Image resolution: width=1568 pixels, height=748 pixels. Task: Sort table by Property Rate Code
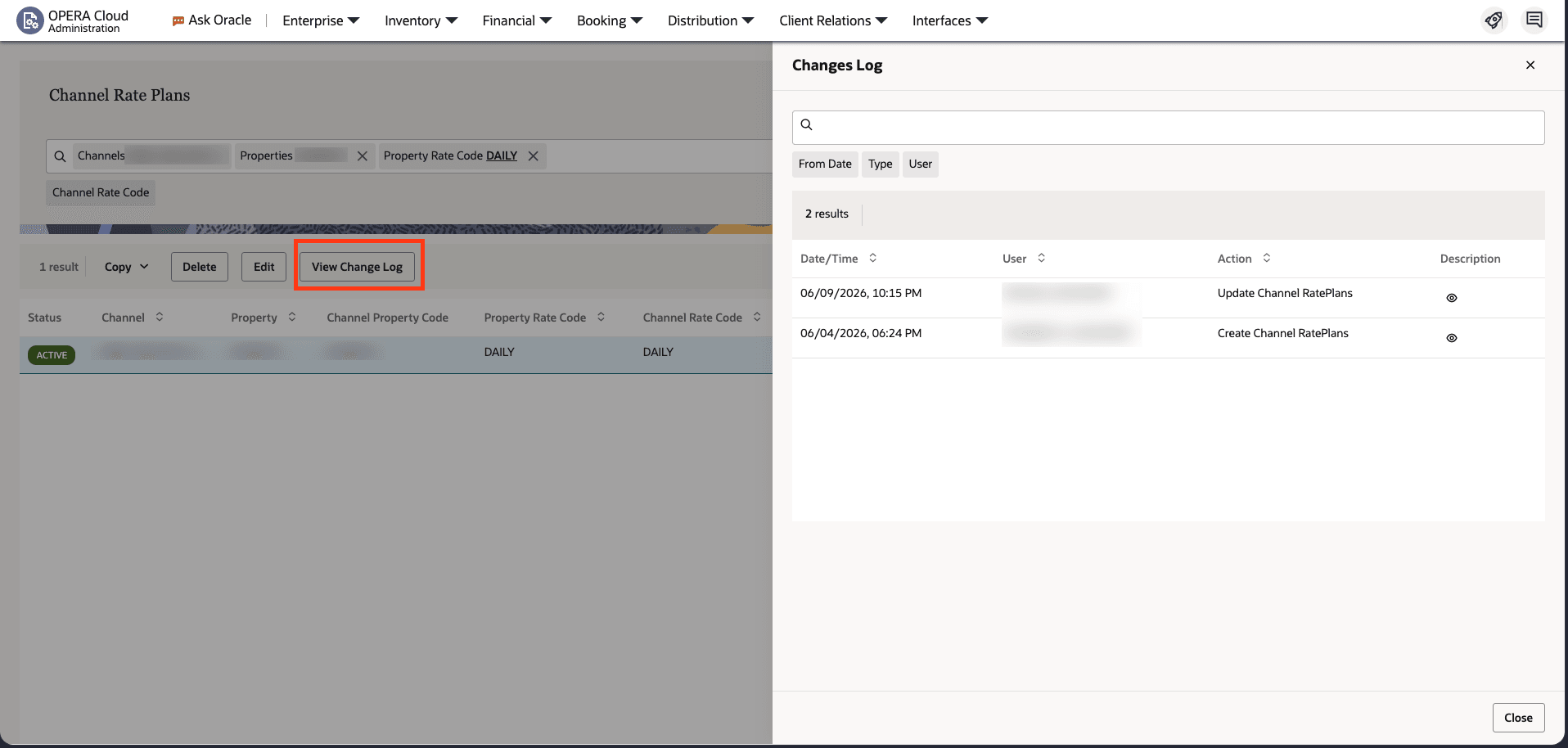pos(602,317)
